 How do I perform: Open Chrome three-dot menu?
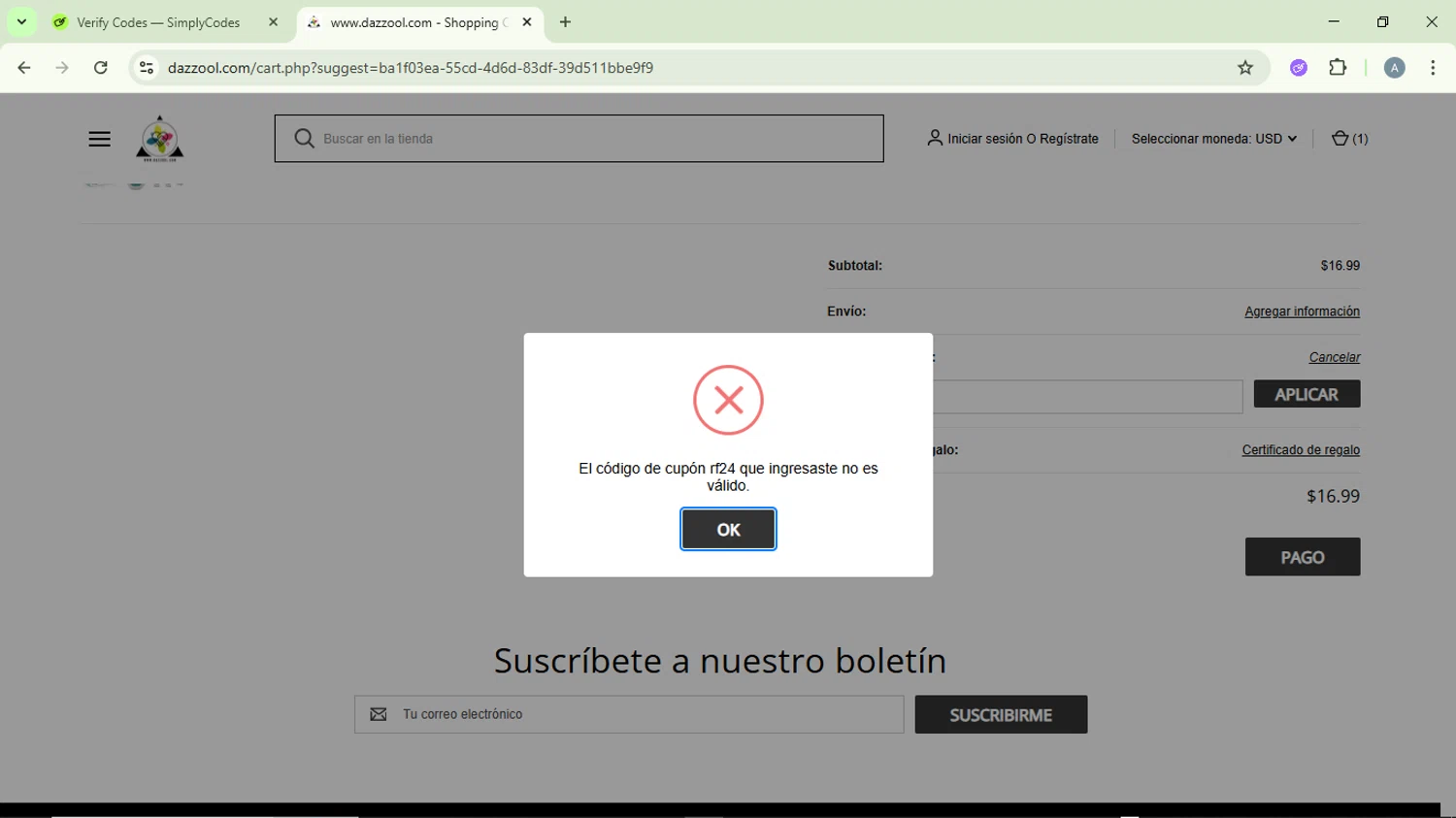[1433, 68]
